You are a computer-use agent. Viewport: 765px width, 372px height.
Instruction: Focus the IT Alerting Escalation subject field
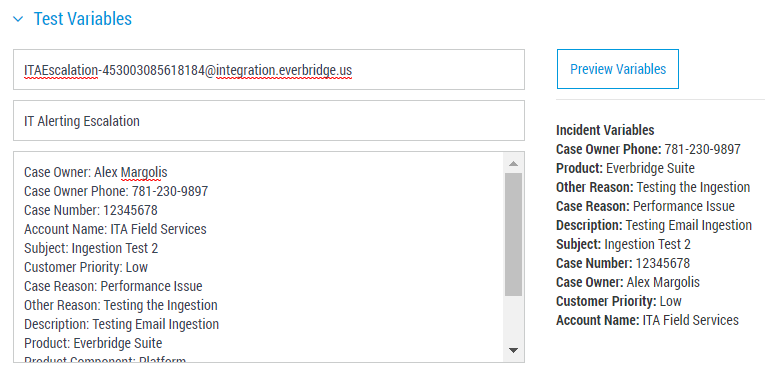[269, 121]
